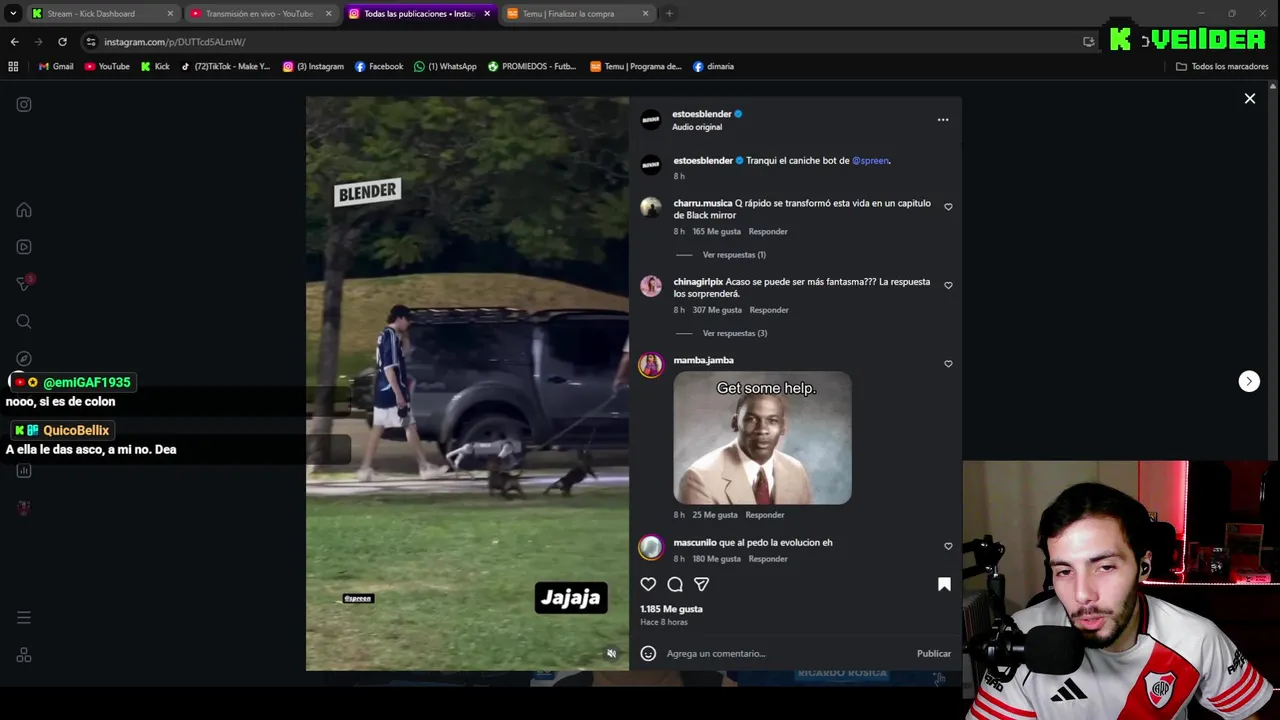Share the post with paper-plane icon
This screenshot has height=720, width=1280.
[702, 584]
